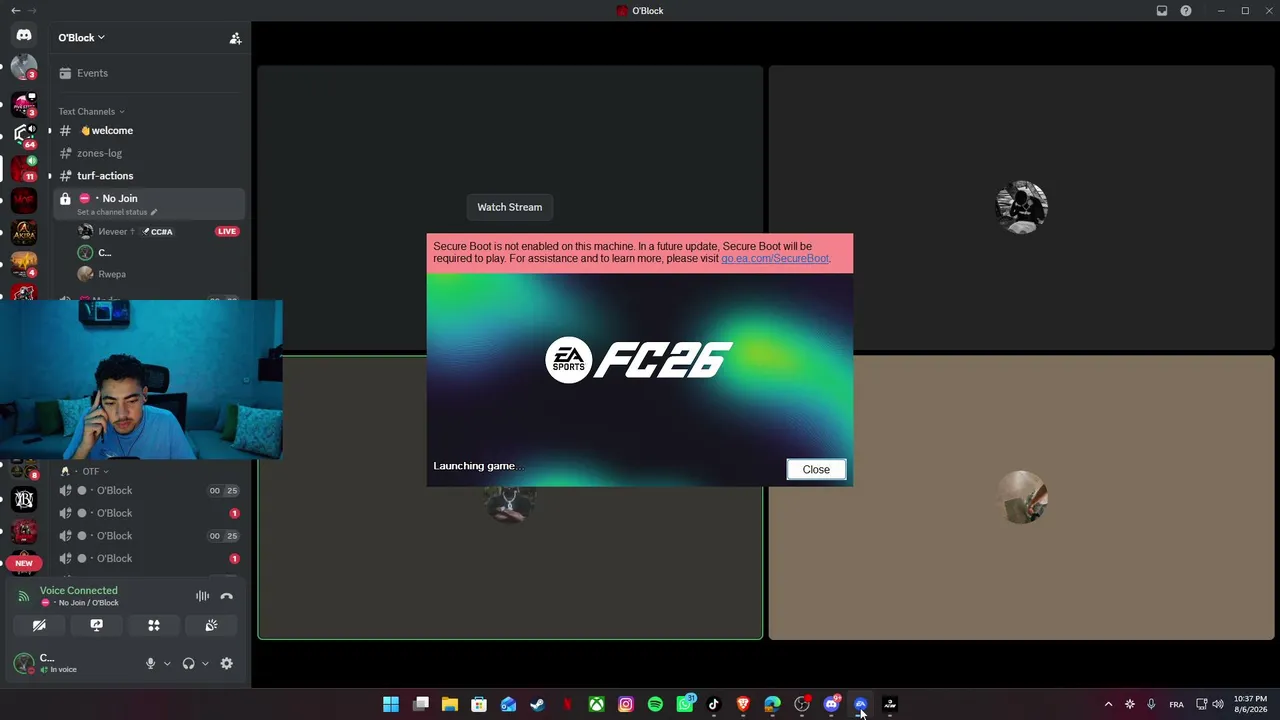Screen dimensions: 1280x720
Task: Expand the O'Block server dropdown menu
Action: (x=81, y=38)
